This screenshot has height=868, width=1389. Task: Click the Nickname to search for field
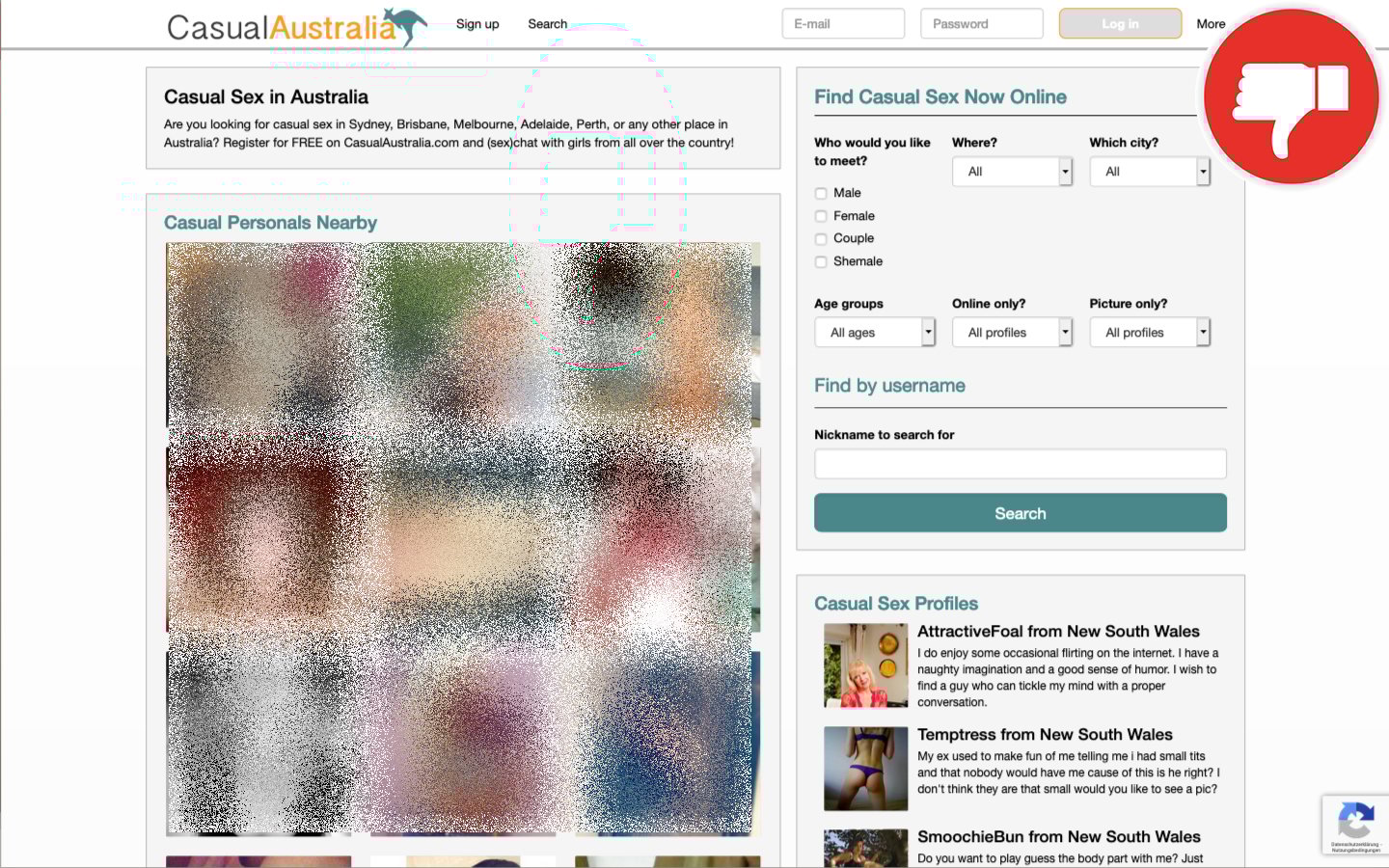tap(1021, 464)
